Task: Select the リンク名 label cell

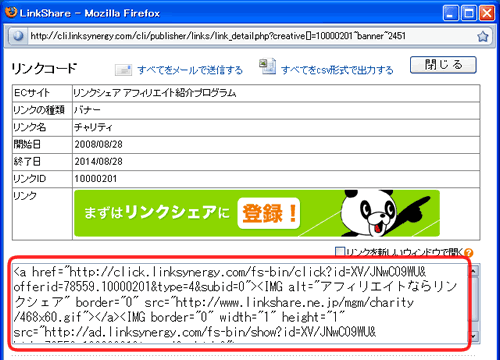Action: point(42,127)
